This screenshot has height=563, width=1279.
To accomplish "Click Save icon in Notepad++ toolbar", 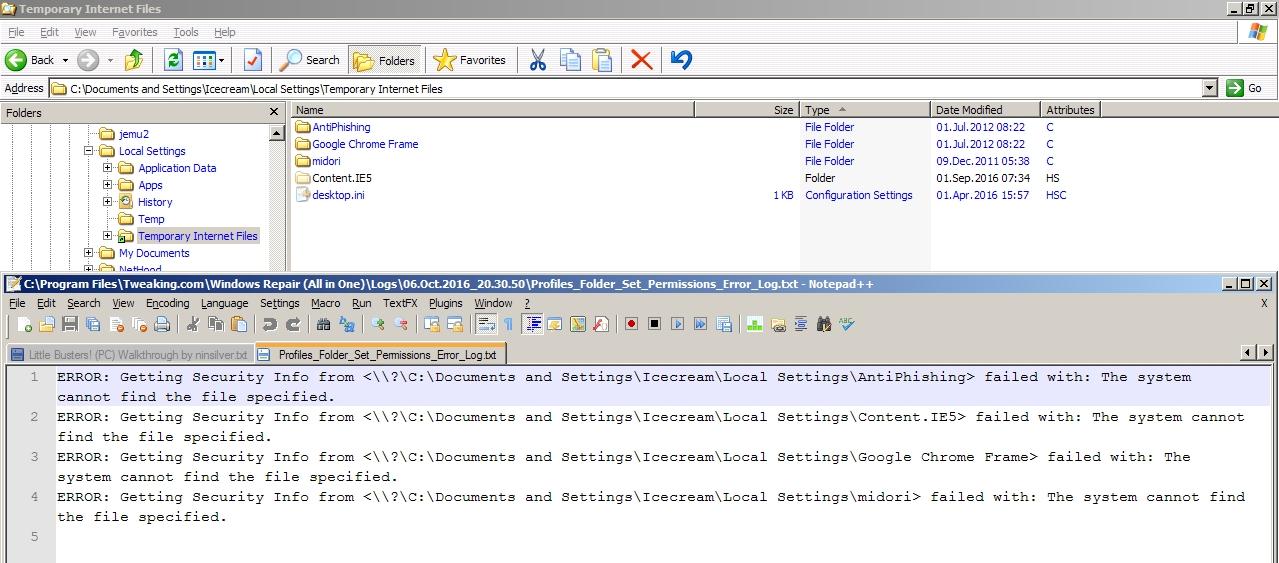I will (x=70, y=324).
